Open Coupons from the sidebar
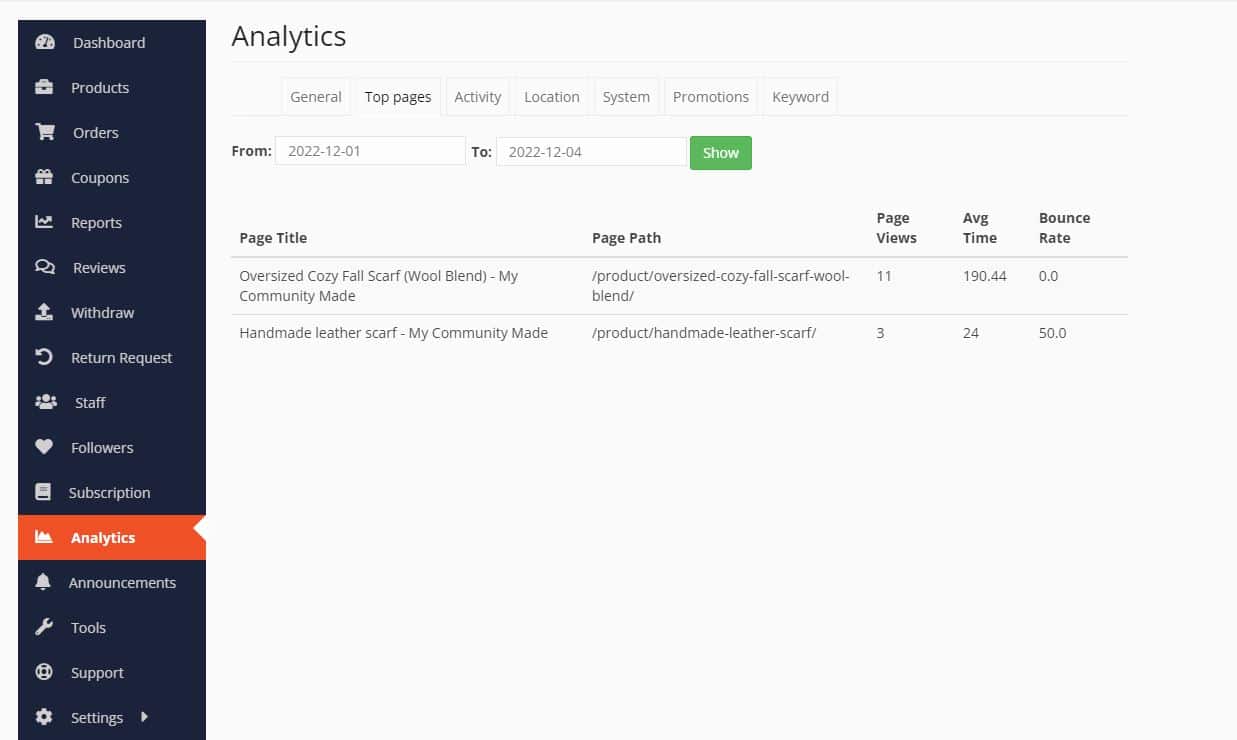The image size is (1237, 740). click(x=100, y=177)
